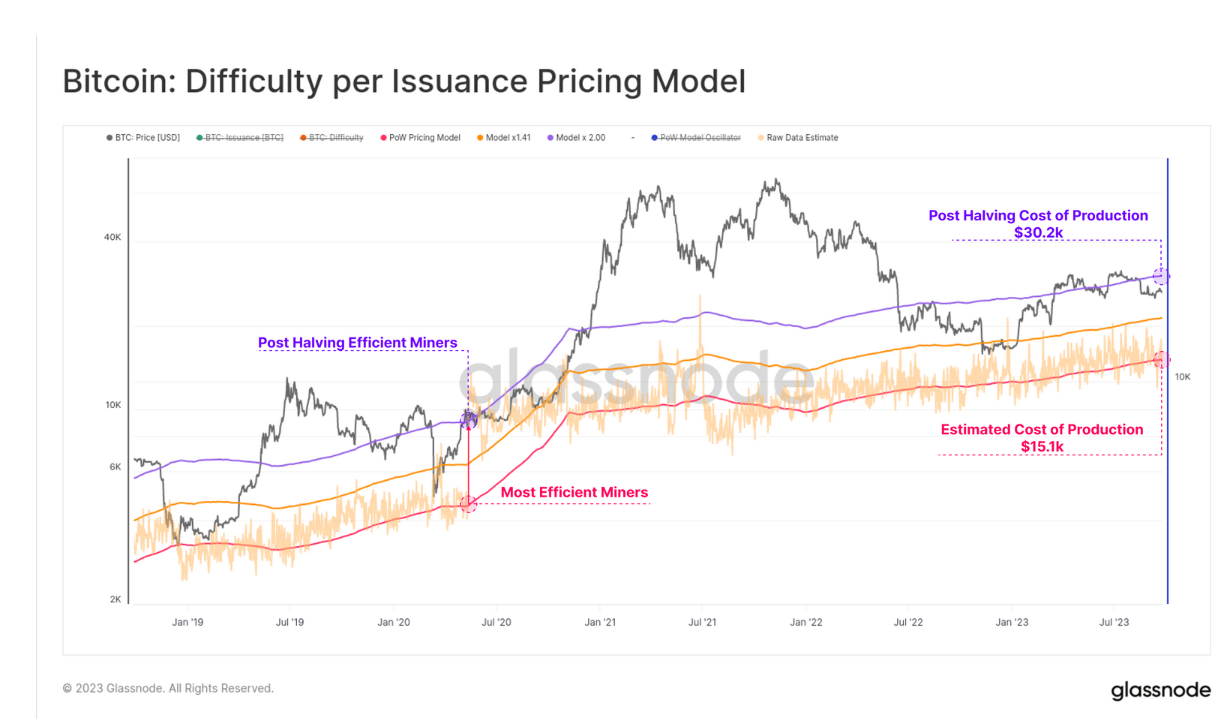The height and width of the screenshot is (719, 1228).
Task: Click the purple circle marker below $30.2k
Action: (x=1161, y=276)
